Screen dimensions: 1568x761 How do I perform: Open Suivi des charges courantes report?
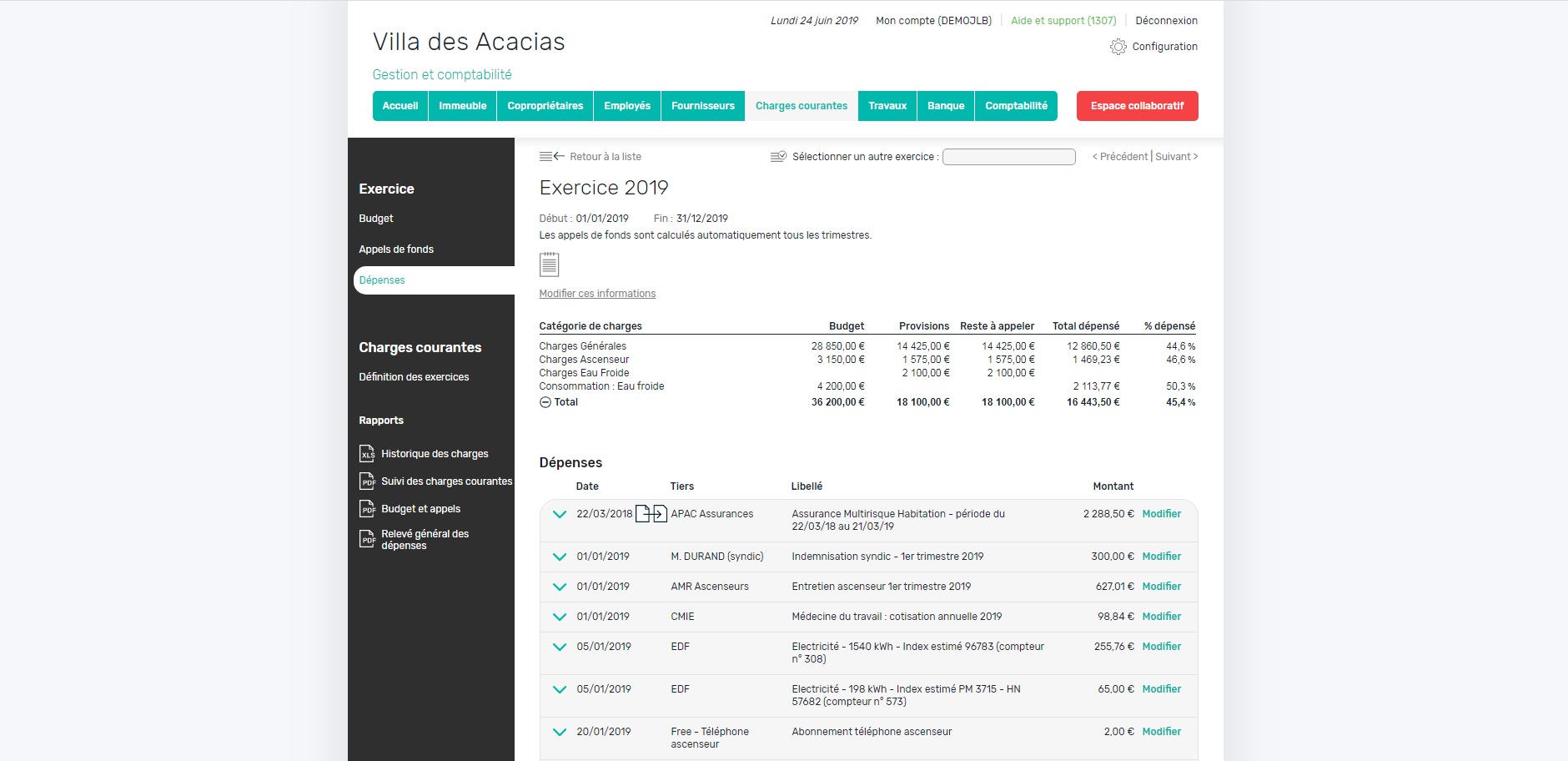[447, 481]
